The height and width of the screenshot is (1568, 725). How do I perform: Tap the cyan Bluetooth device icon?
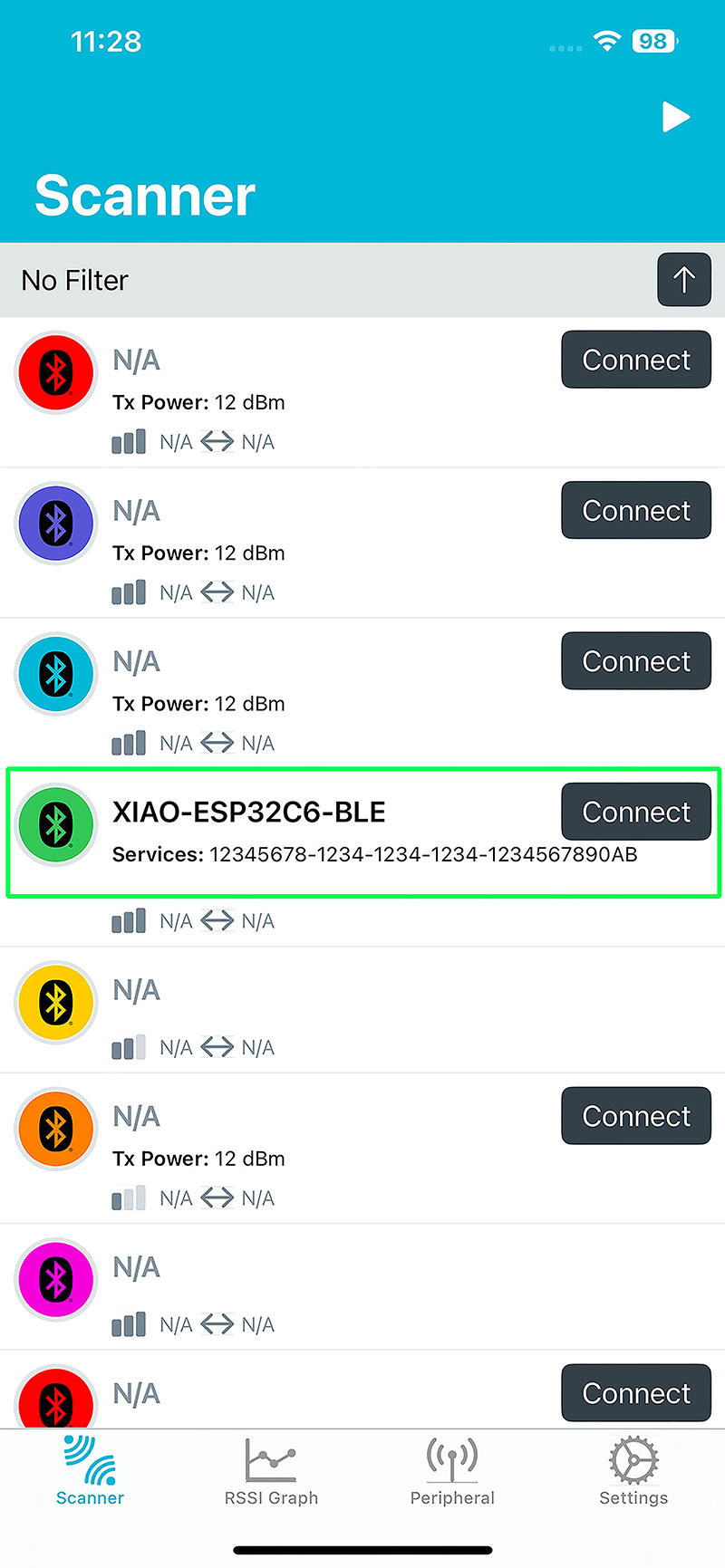point(56,674)
